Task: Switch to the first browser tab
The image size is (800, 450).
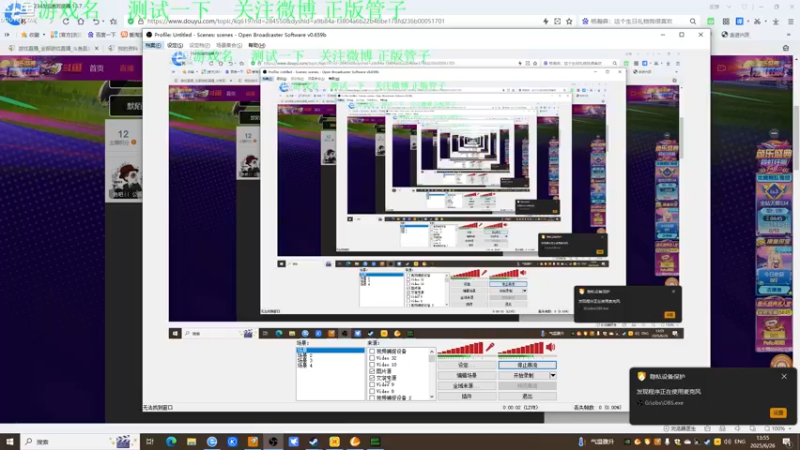Action: (54, 48)
